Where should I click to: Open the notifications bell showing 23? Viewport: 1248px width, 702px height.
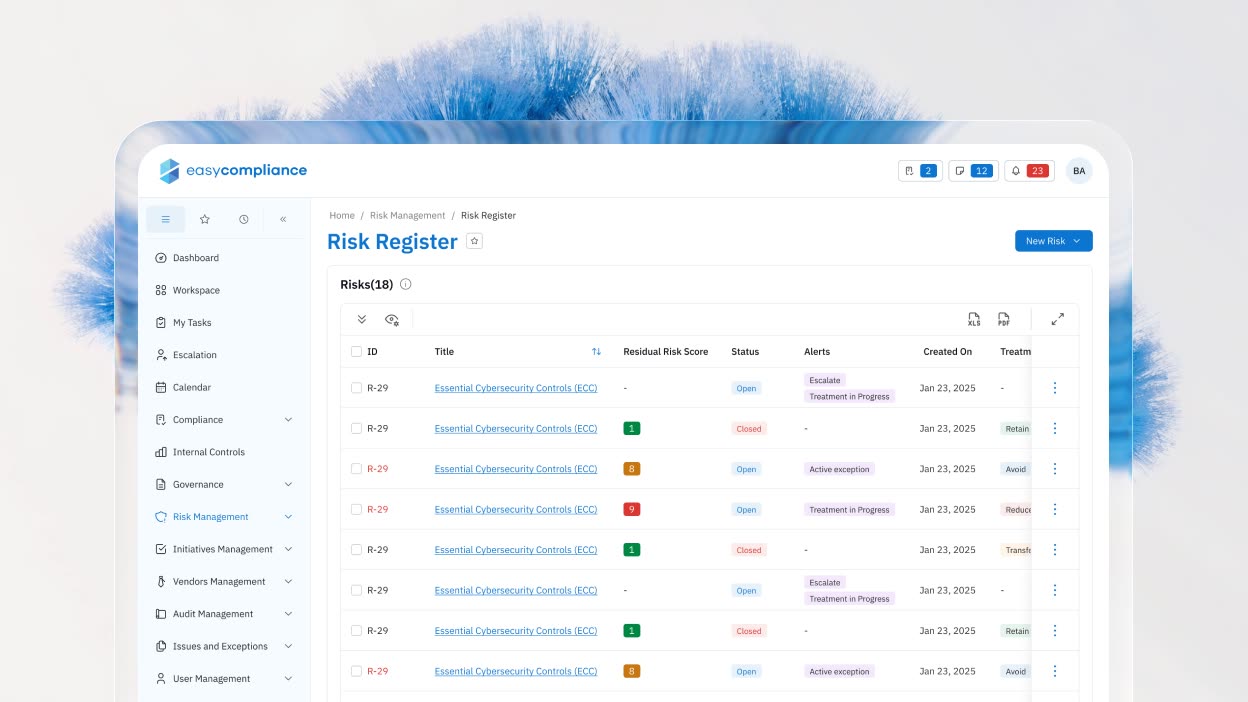pyautogui.click(x=1029, y=171)
